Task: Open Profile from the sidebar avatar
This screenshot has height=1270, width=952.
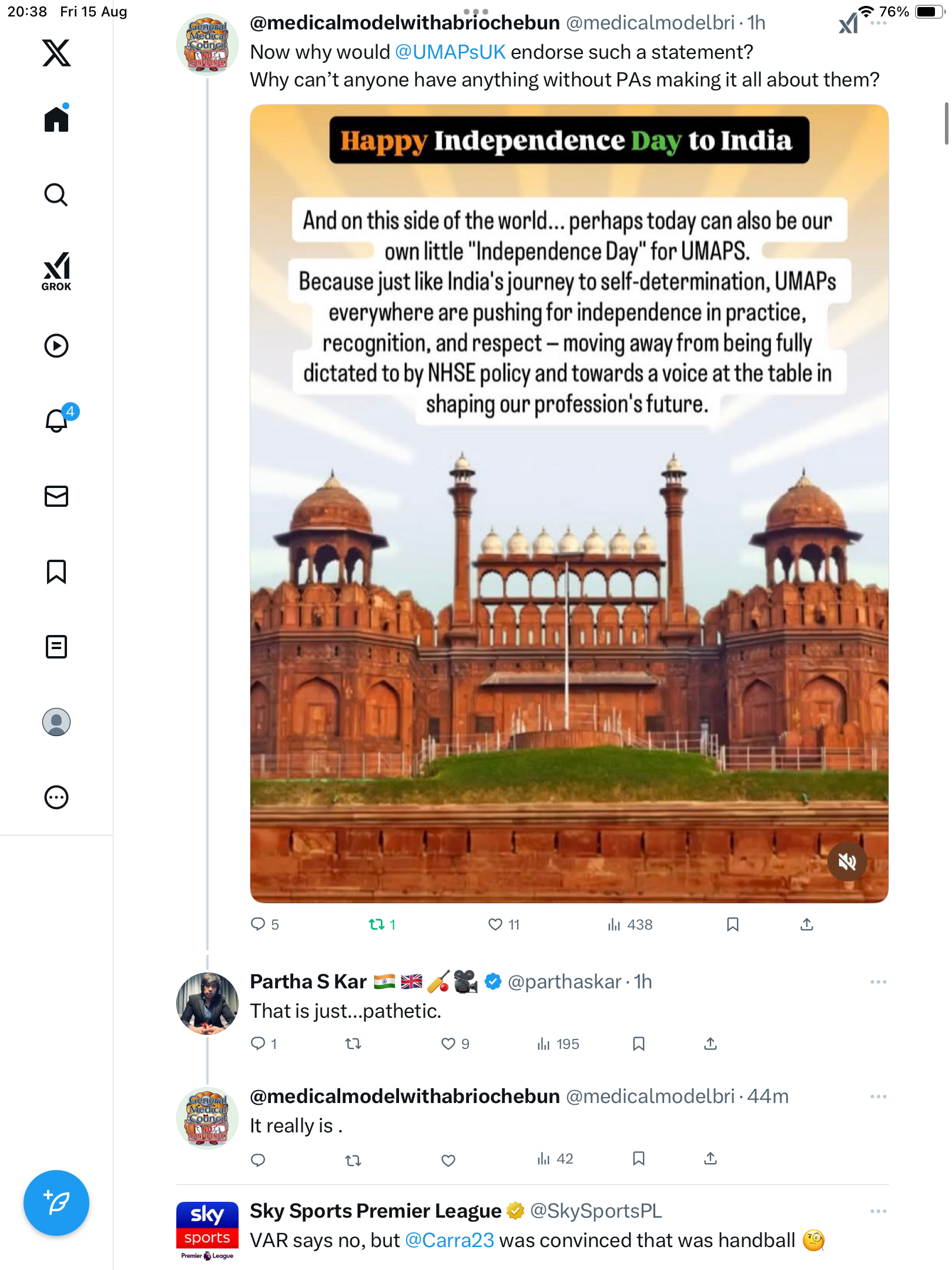Action: [x=56, y=722]
